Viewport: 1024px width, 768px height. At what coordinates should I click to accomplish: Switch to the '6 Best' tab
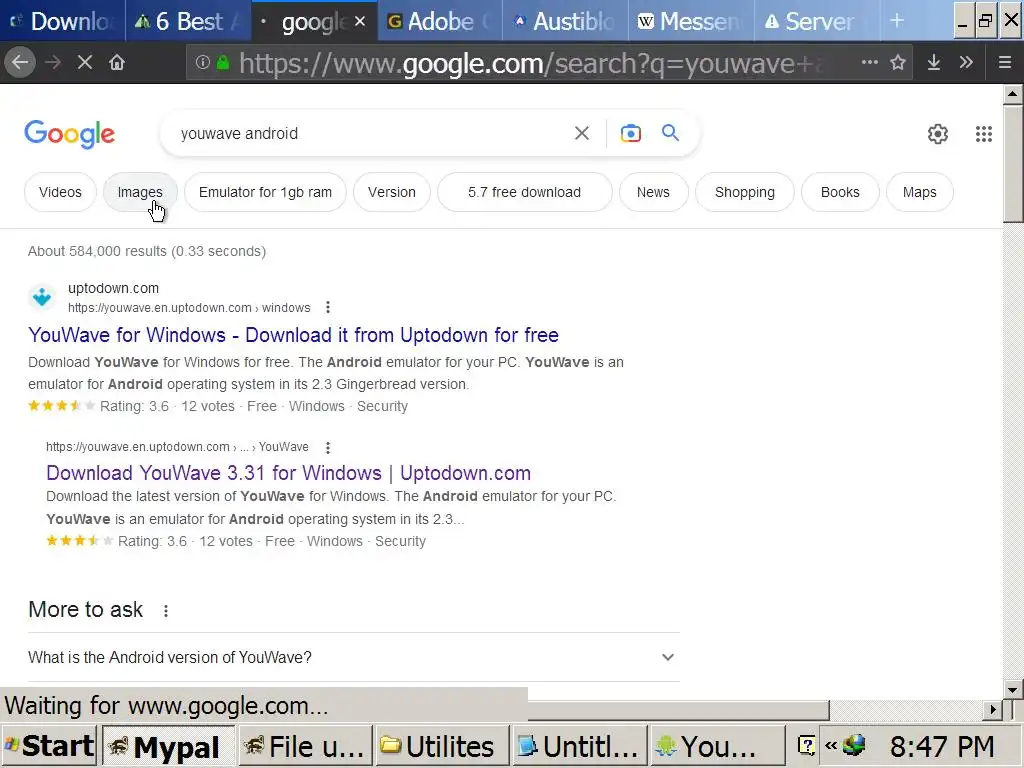189,21
